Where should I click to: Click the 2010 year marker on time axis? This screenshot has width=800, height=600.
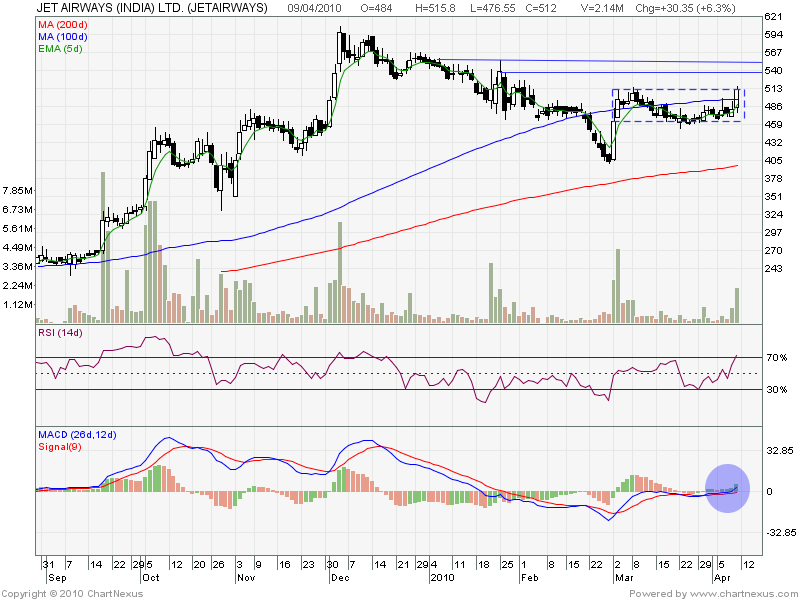point(443,577)
